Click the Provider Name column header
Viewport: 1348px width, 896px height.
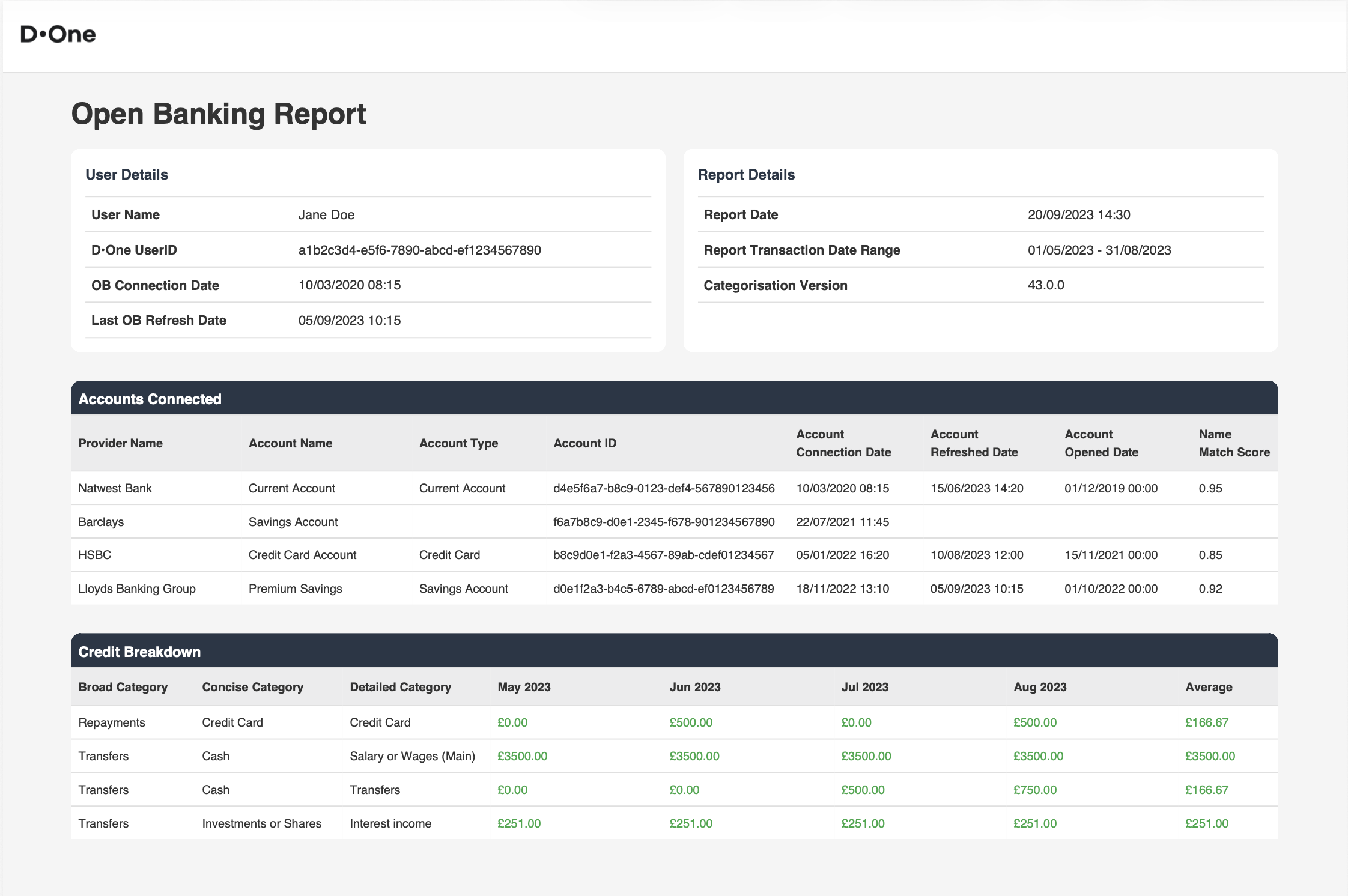[x=120, y=443]
